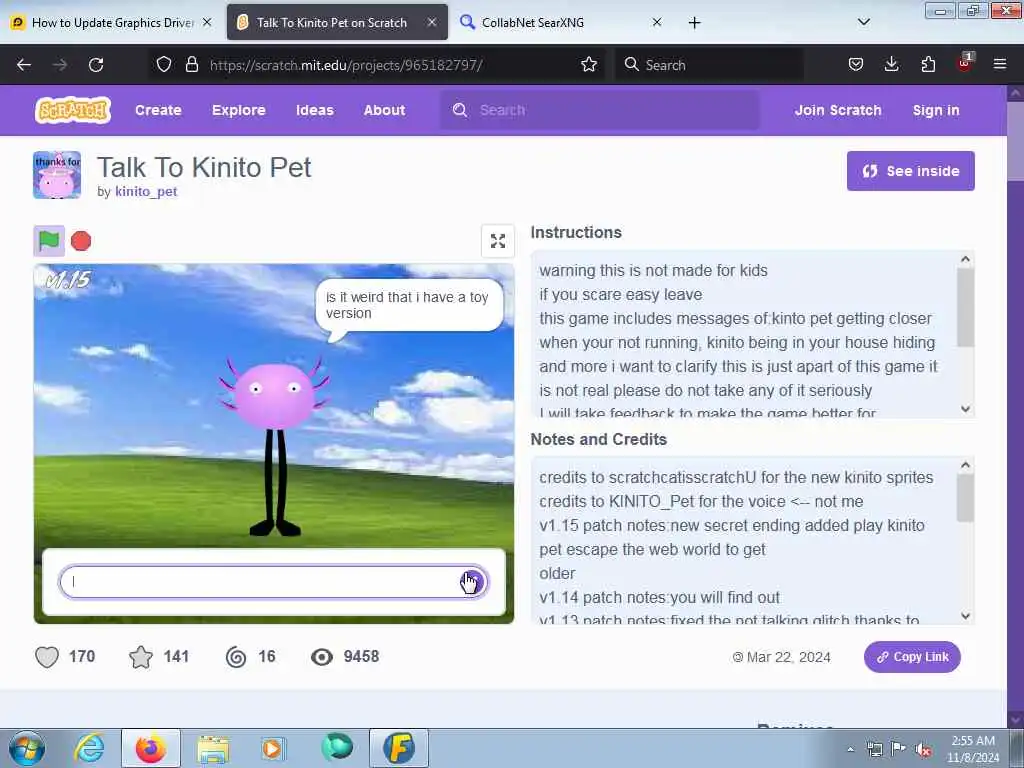Open the media player taskbar icon
The width and height of the screenshot is (1024, 768).
pos(273,748)
